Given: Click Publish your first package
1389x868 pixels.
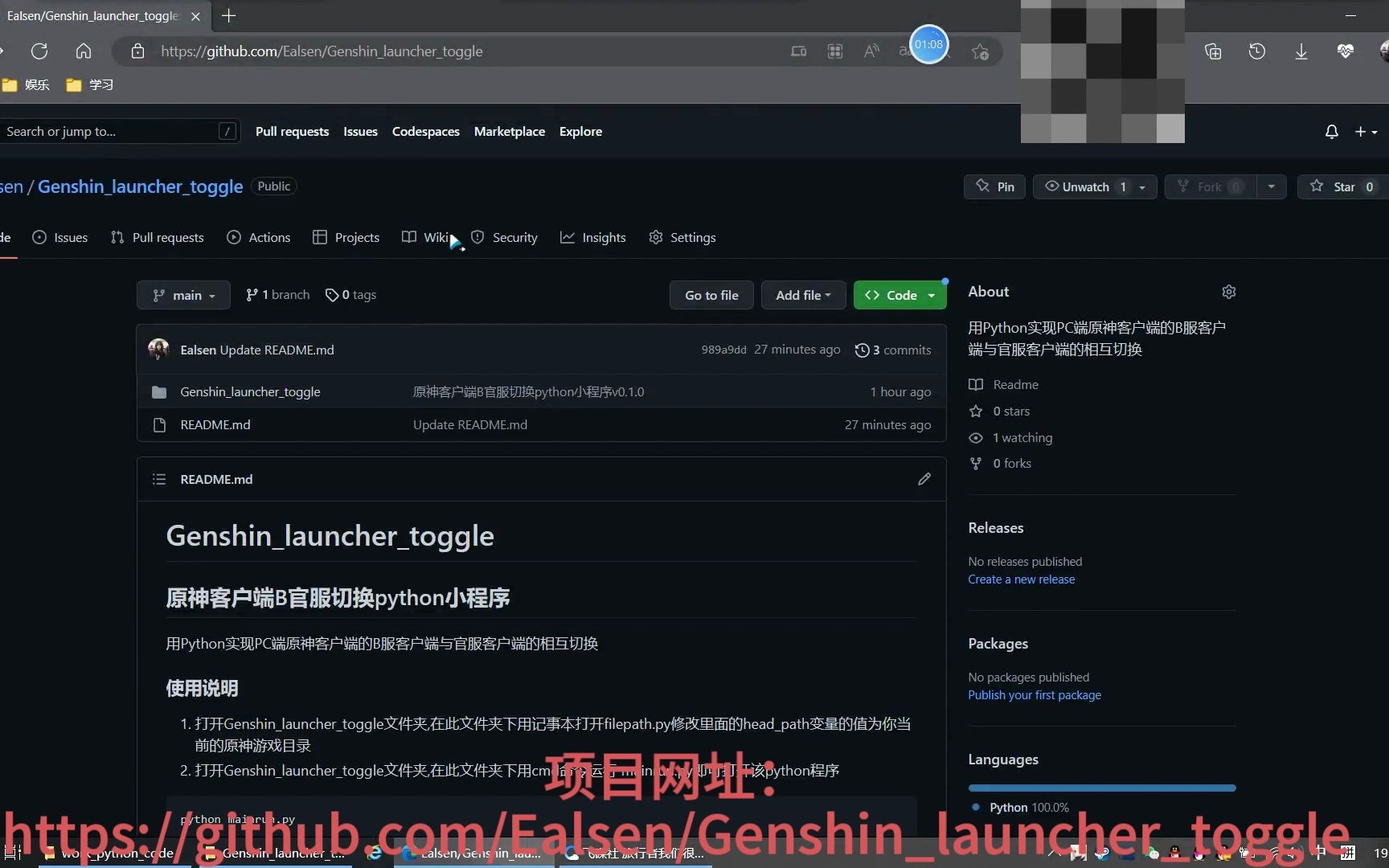Looking at the screenshot, I should [1035, 695].
